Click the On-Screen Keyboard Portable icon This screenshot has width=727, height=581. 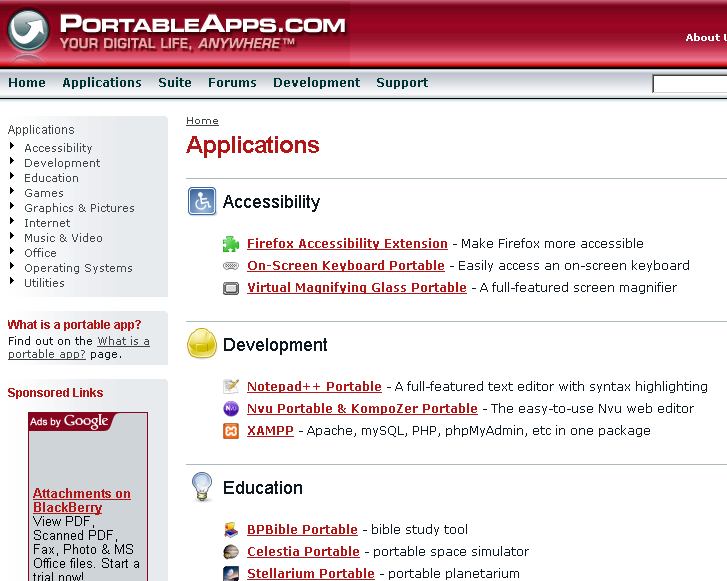tap(231, 266)
